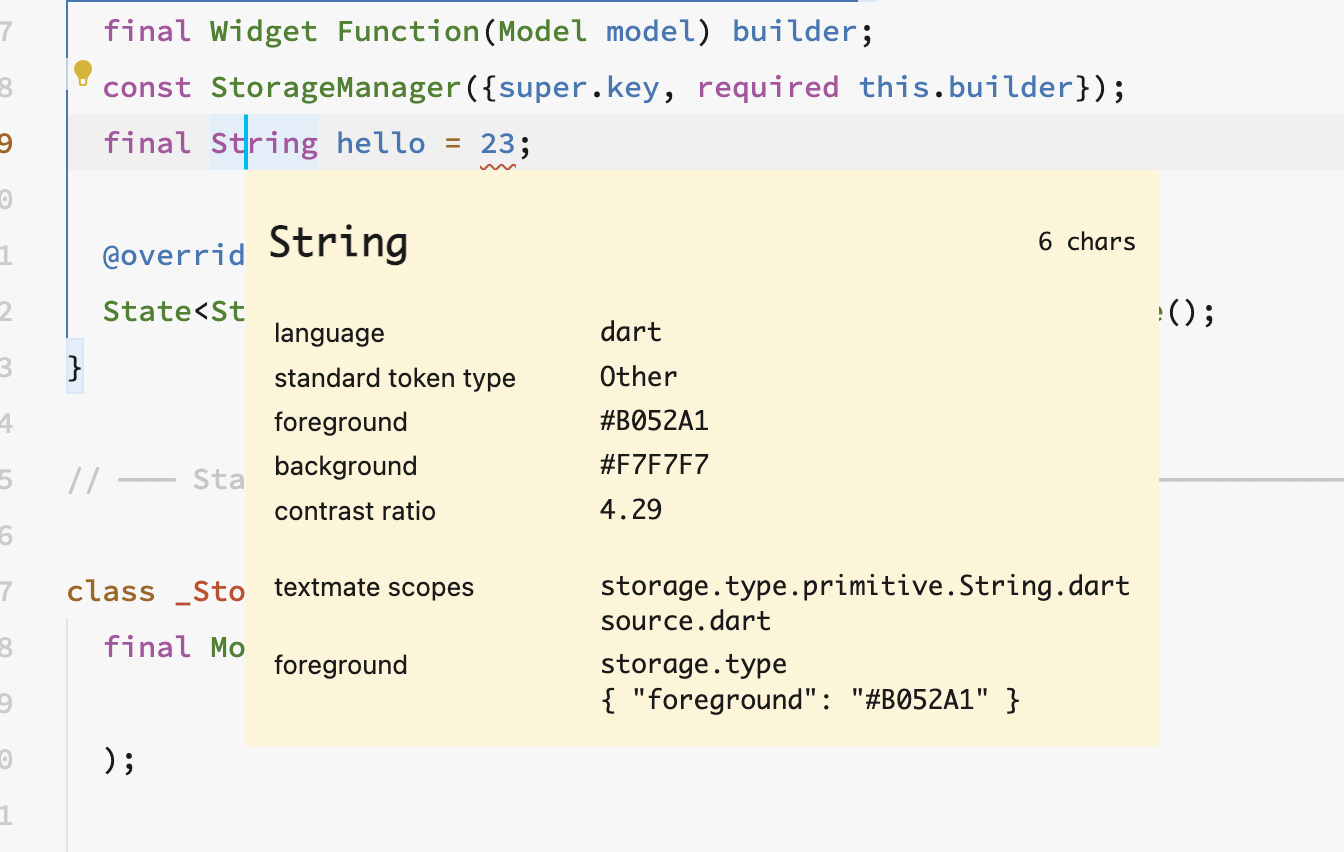Click the 6 chars label in the hover
This screenshot has height=852, width=1344.
tap(1086, 241)
